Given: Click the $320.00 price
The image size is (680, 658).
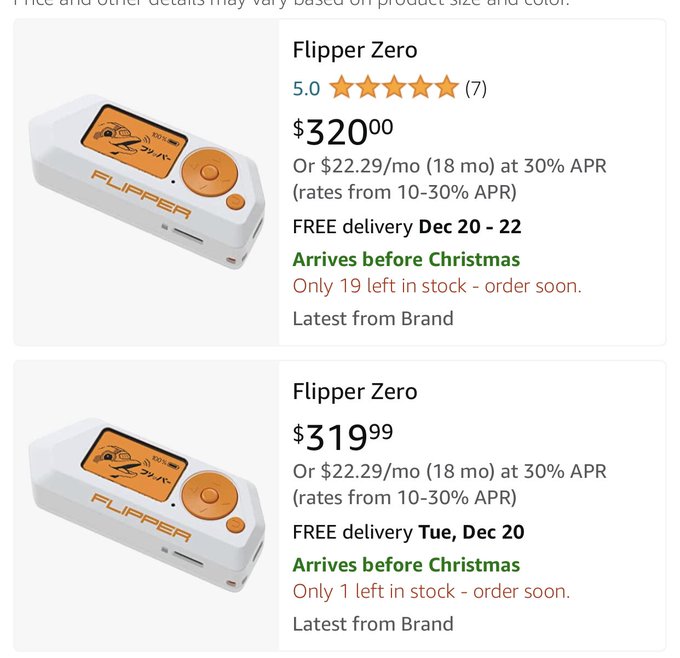Looking at the screenshot, I should pyautogui.click(x=343, y=130).
